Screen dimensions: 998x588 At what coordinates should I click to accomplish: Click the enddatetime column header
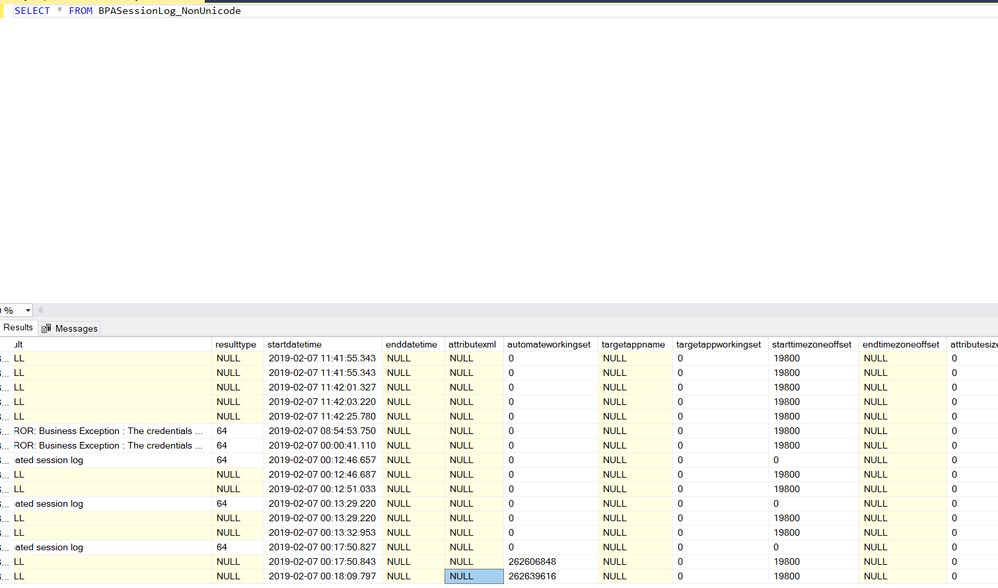tap(411, 344)
